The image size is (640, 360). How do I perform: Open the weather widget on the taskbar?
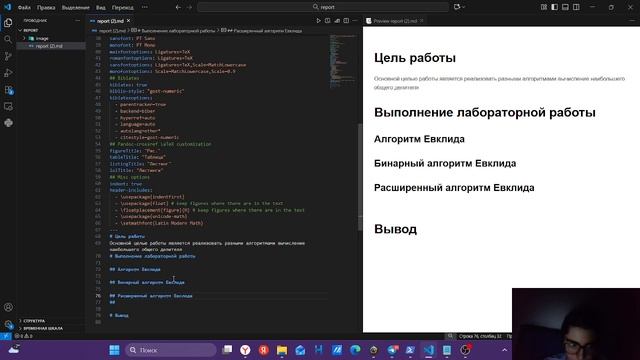click(x=14, y=350)
